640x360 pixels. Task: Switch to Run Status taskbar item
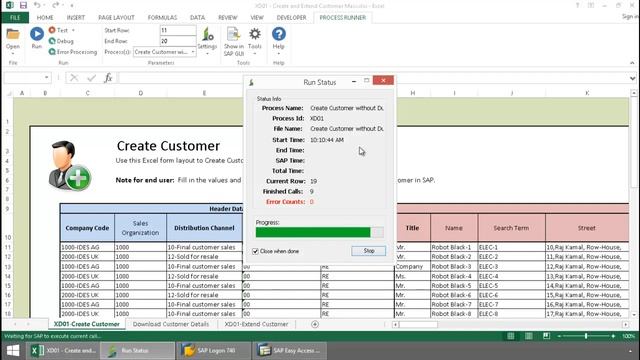pos(138,351)
